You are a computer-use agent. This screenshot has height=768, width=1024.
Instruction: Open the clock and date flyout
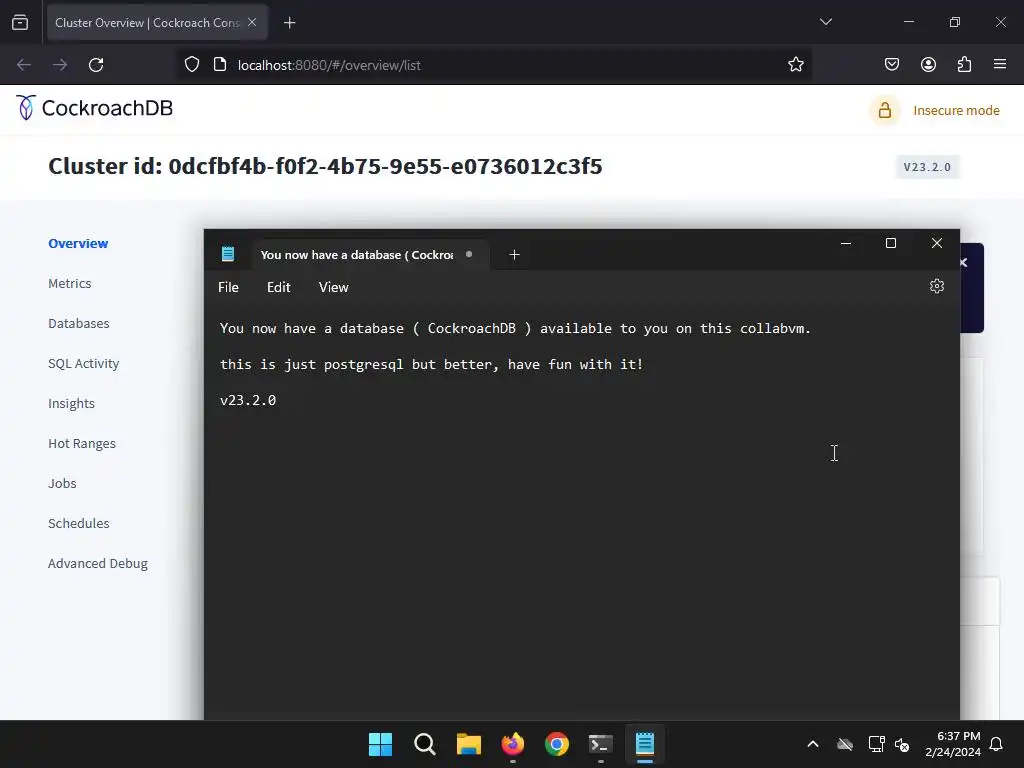point(953,744)
